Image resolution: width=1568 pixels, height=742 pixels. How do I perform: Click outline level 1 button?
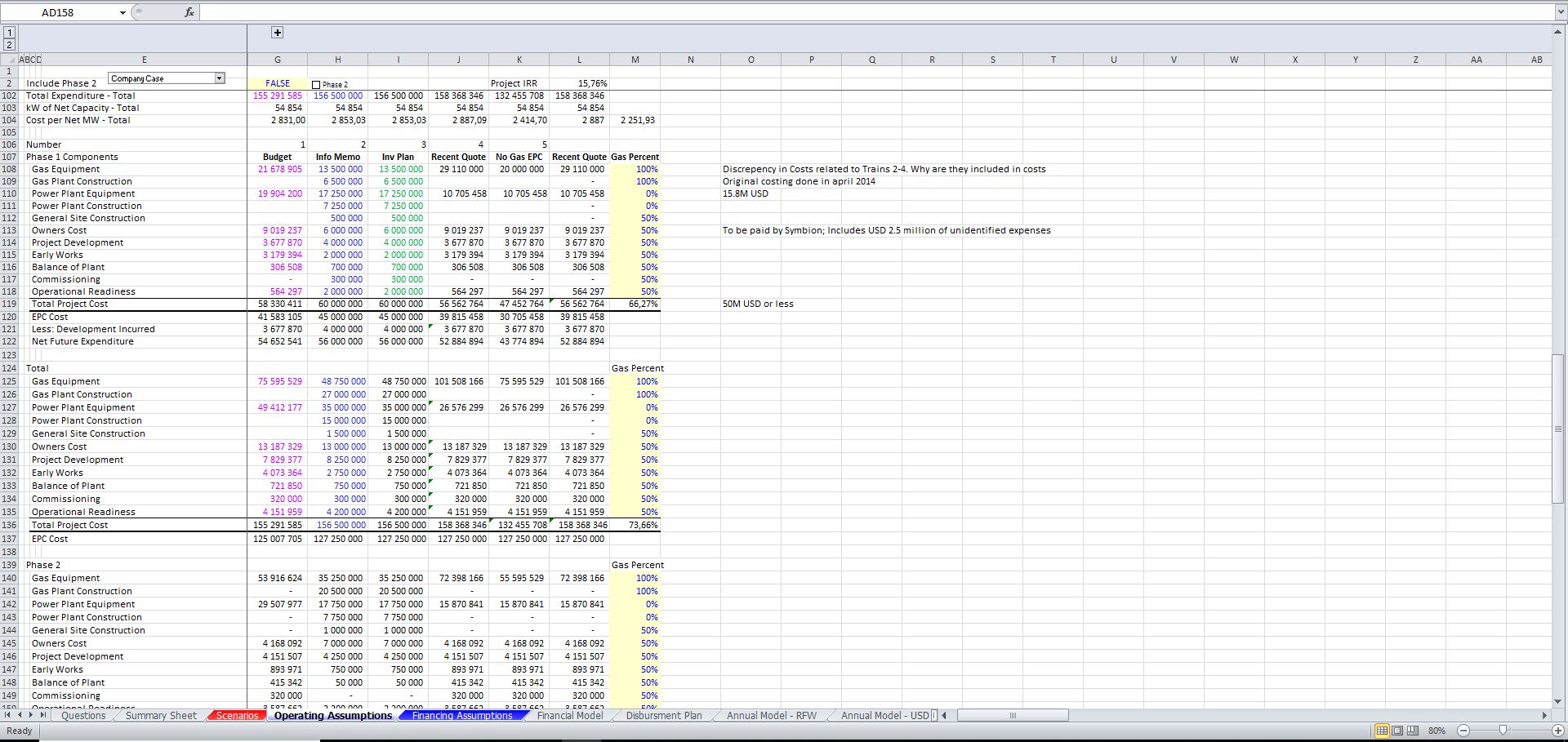(x=8, y=31)
